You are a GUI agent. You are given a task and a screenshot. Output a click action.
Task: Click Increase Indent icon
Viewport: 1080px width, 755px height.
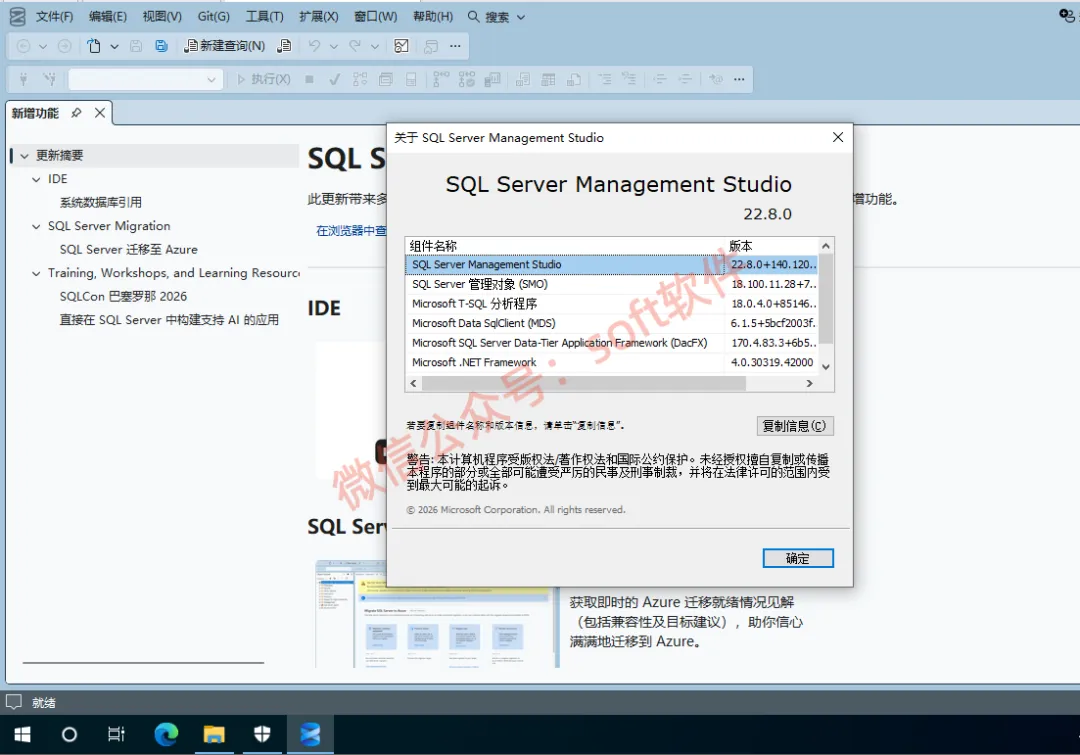[685, 79]
